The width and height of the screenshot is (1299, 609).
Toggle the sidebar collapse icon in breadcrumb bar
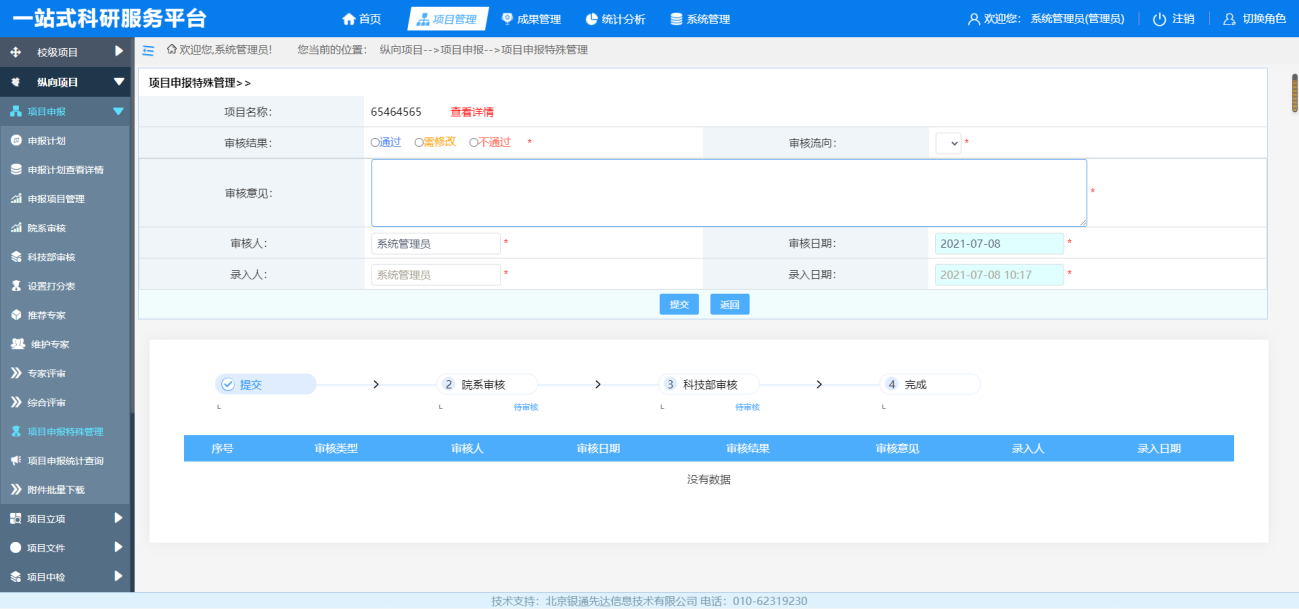tap(149, 50)
